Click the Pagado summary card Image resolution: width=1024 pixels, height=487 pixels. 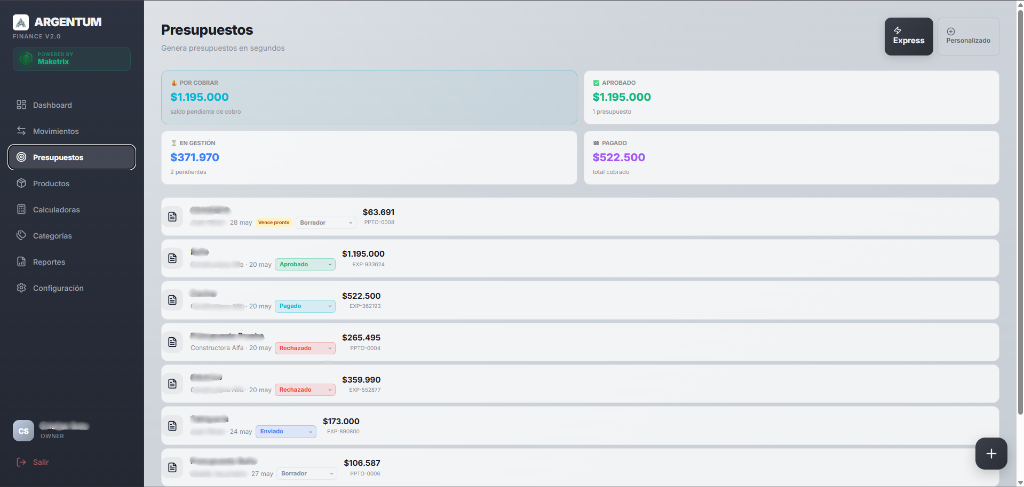pos(791,157)
